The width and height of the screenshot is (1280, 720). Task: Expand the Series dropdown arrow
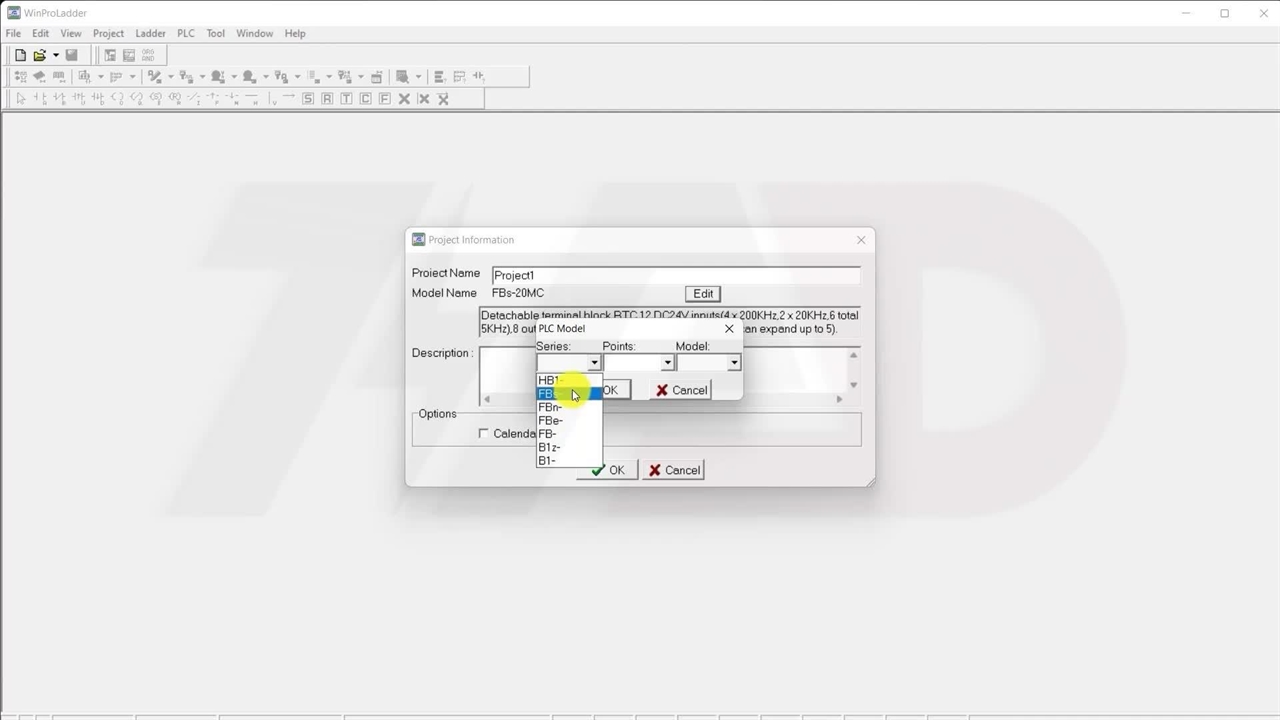[x=594, y=363]
